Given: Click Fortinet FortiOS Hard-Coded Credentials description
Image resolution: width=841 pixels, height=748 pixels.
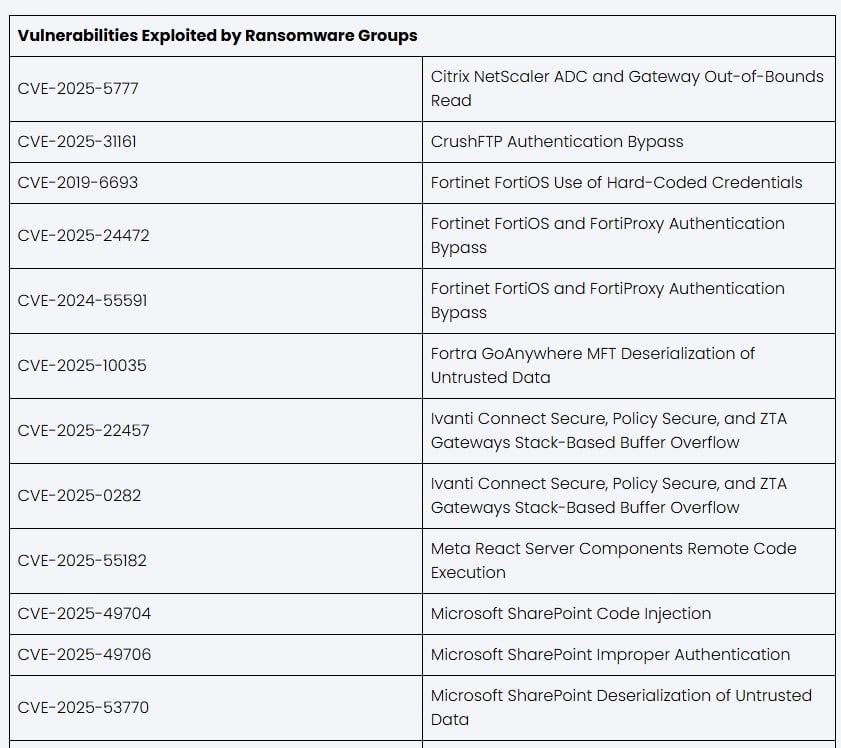Looking at the screenshot, I should [x=616, y=183].
